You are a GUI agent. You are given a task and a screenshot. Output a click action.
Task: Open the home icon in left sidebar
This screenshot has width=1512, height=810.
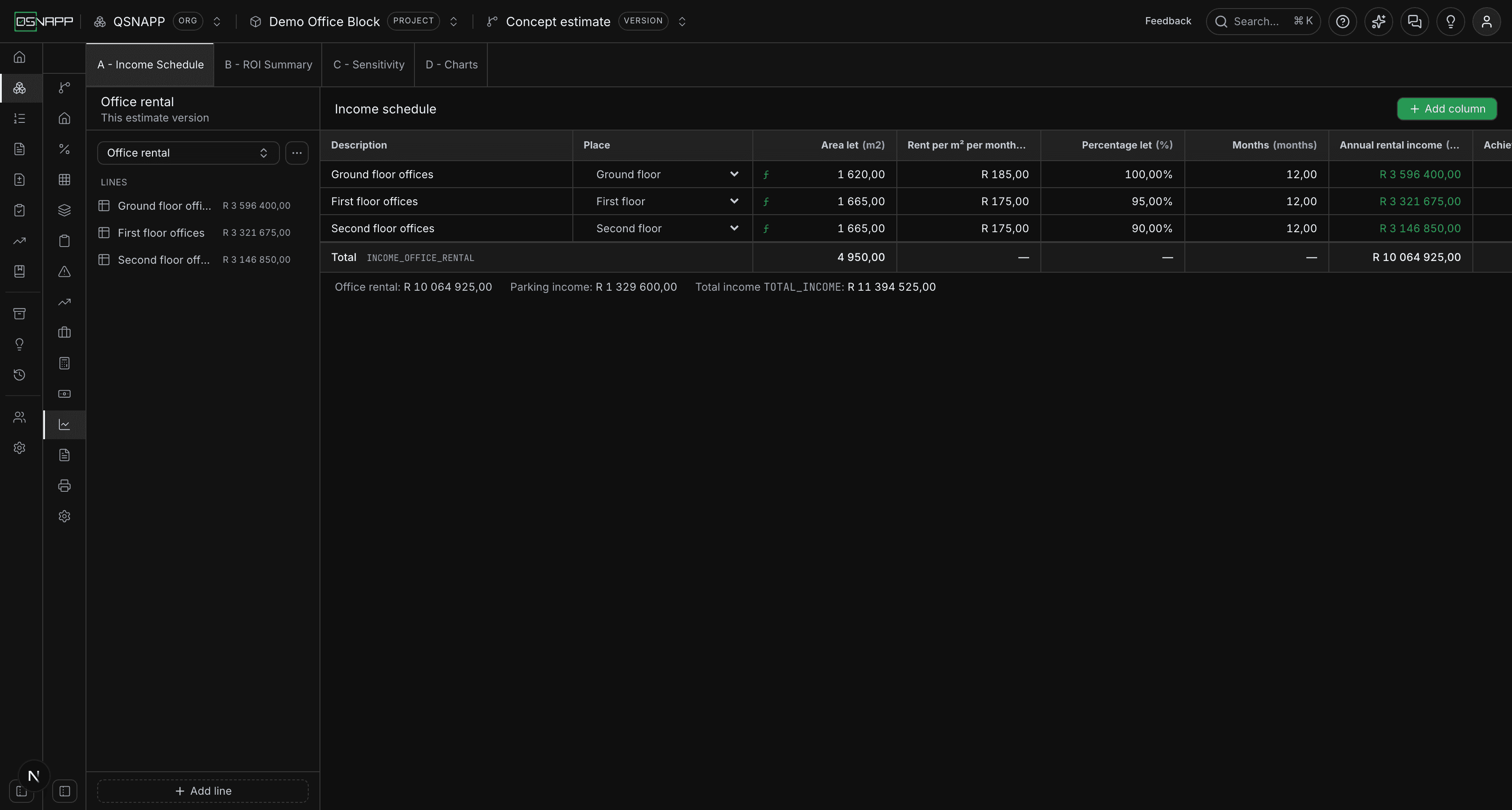[x=19, y=57]
